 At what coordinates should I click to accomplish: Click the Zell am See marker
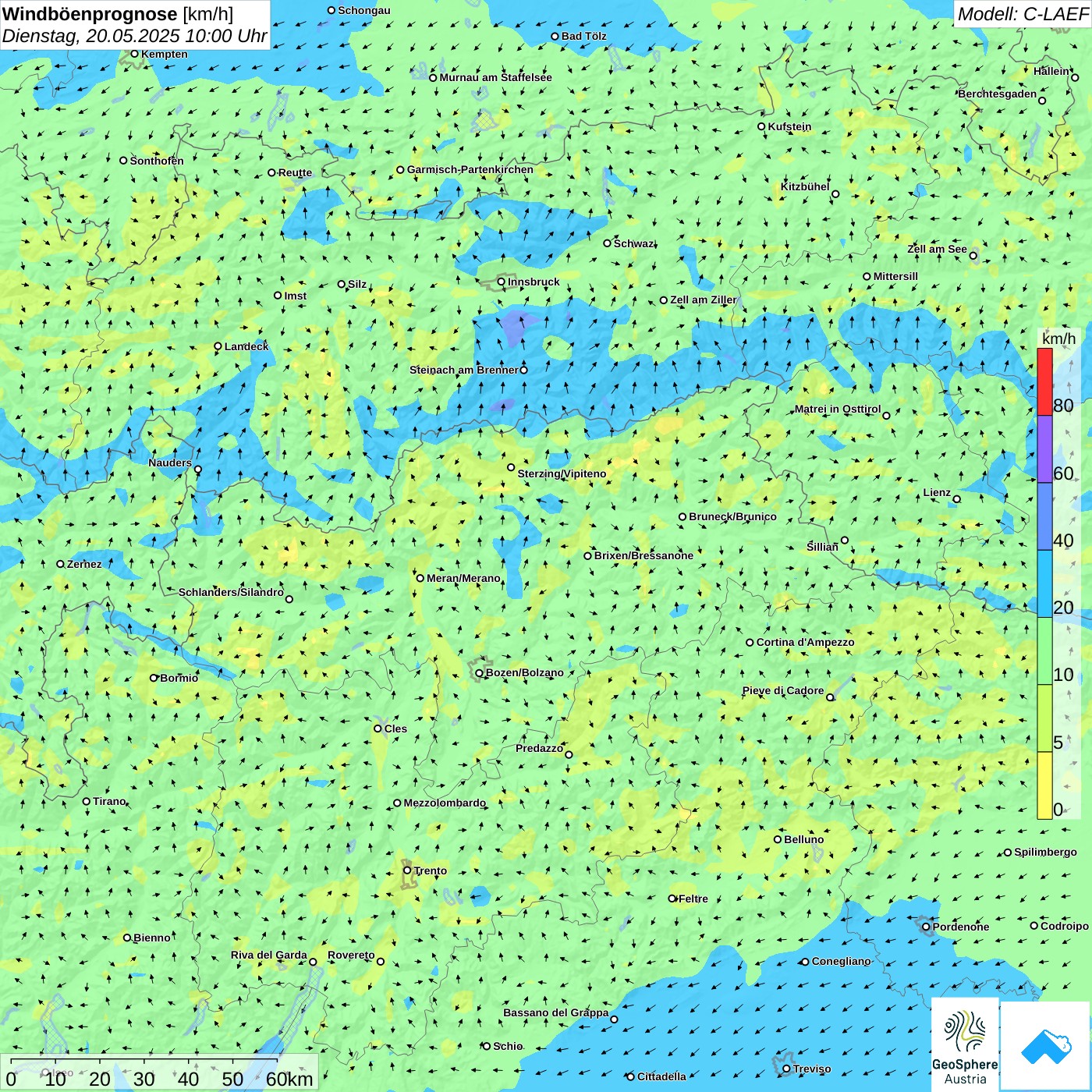point(973,256)
